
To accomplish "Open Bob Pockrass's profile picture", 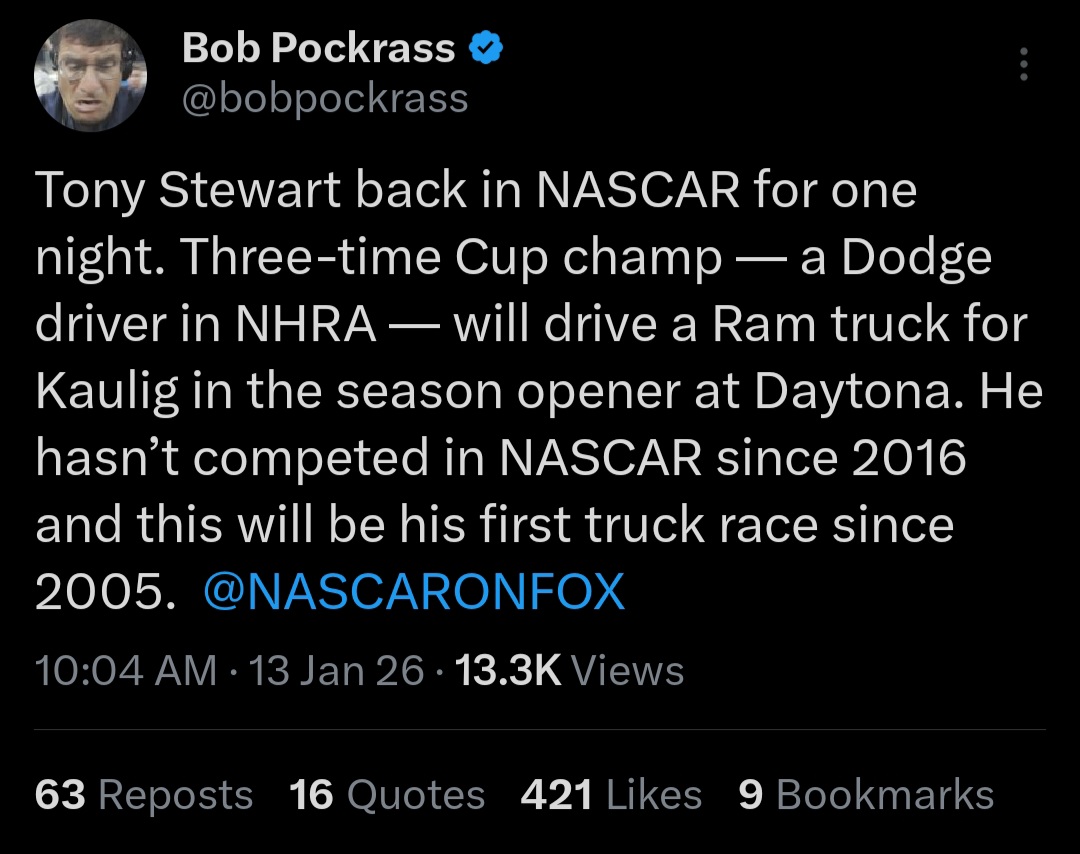I will pyautogui.click(x=90, y=76).
